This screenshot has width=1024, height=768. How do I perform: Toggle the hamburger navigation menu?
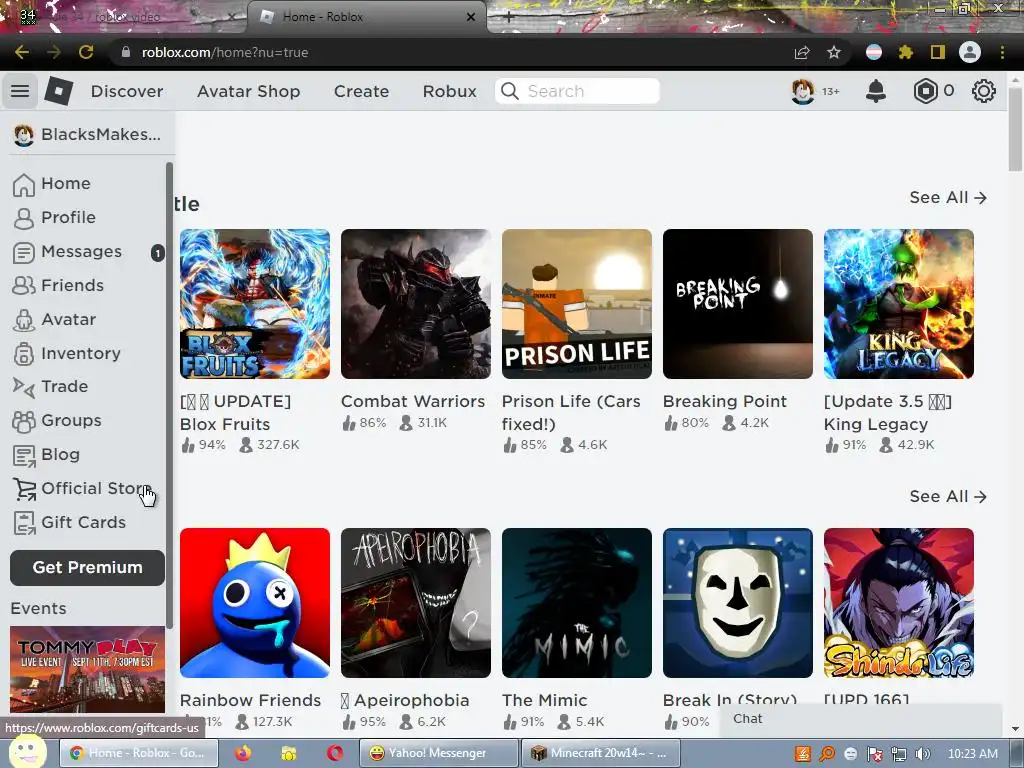pyautogui.click(x=20, y=91)
